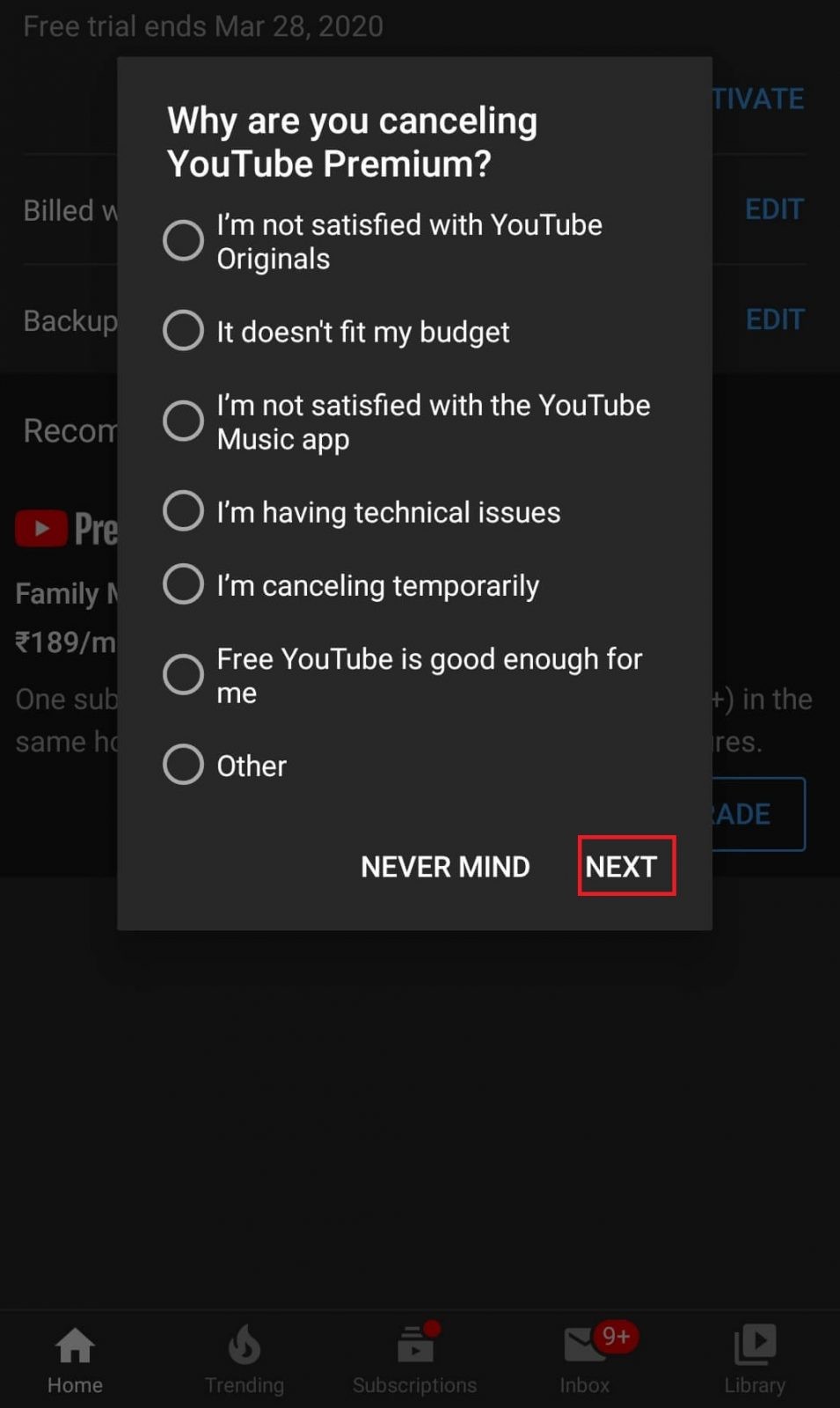Screen dimensions: 840x1408
Task: Open the Subscriptions icon in bottom bar
Action: pyautogui.click(x=415, y=1343)
